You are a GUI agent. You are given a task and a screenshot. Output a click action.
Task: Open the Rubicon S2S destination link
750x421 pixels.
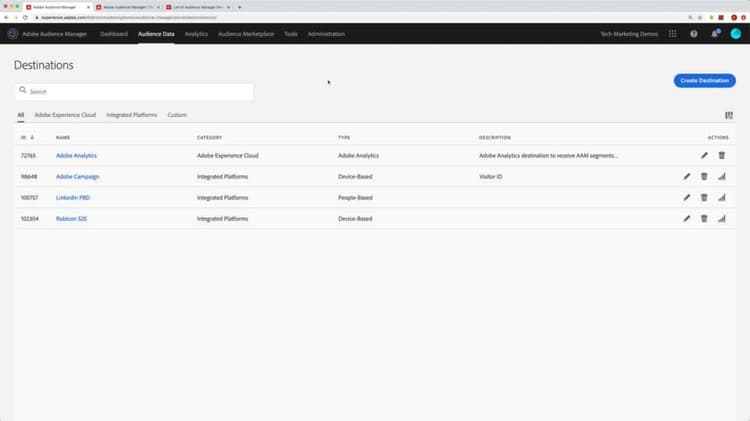tap(71, 219)
